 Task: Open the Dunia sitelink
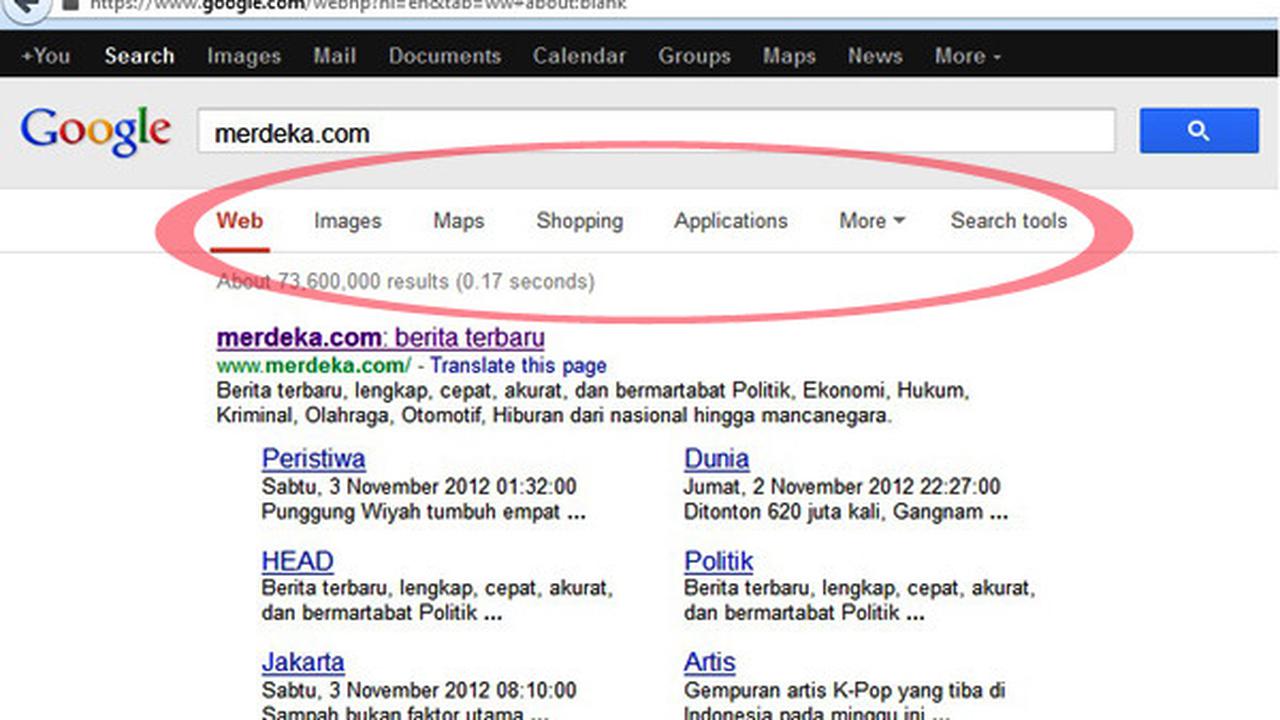716,459
